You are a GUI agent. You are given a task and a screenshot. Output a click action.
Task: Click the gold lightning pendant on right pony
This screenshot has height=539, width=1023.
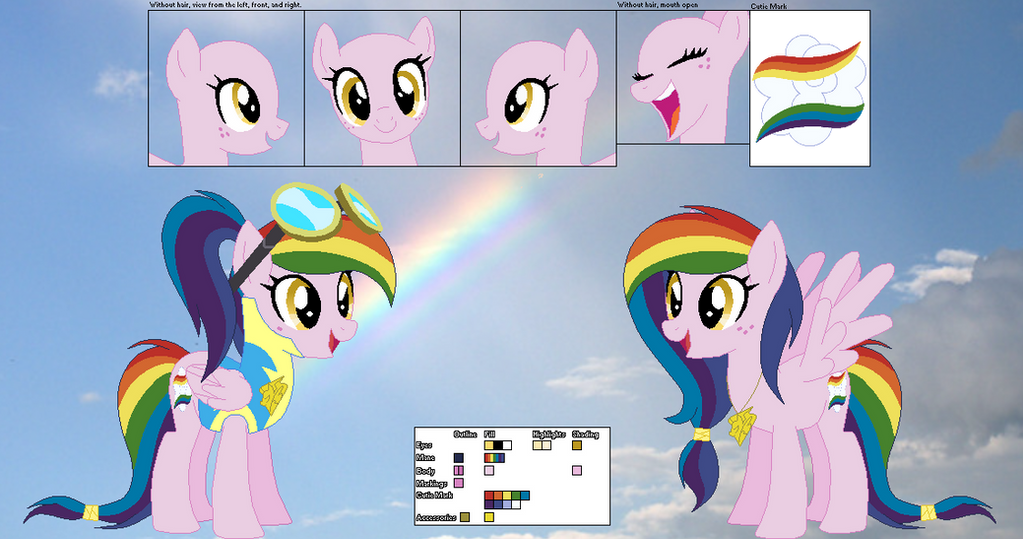click(741, 425)
